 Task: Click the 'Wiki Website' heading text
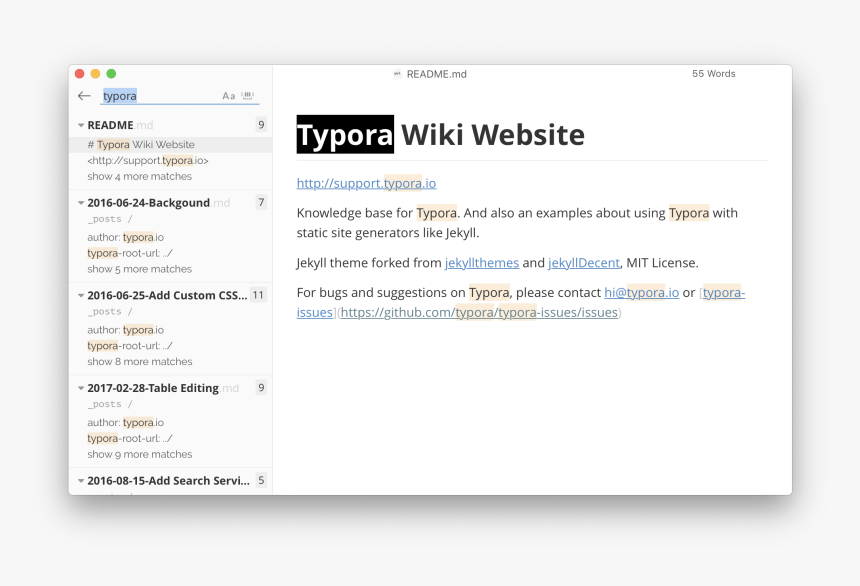[x=493, y=134]
